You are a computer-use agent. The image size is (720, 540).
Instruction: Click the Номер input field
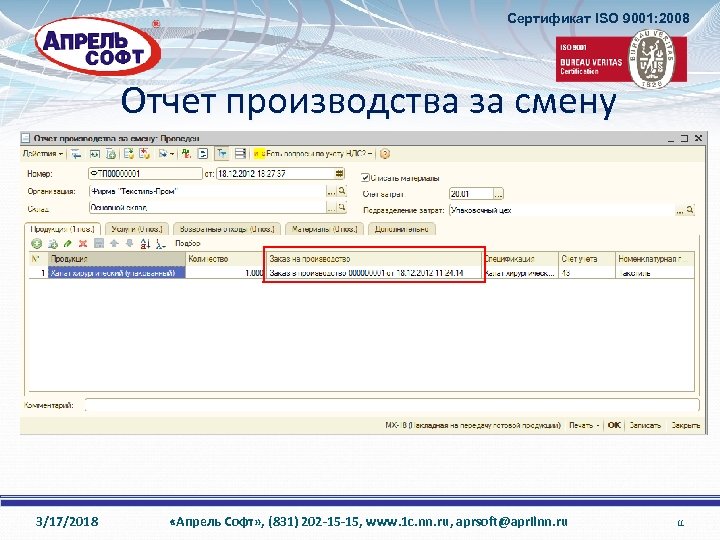[x=145, y=174]
